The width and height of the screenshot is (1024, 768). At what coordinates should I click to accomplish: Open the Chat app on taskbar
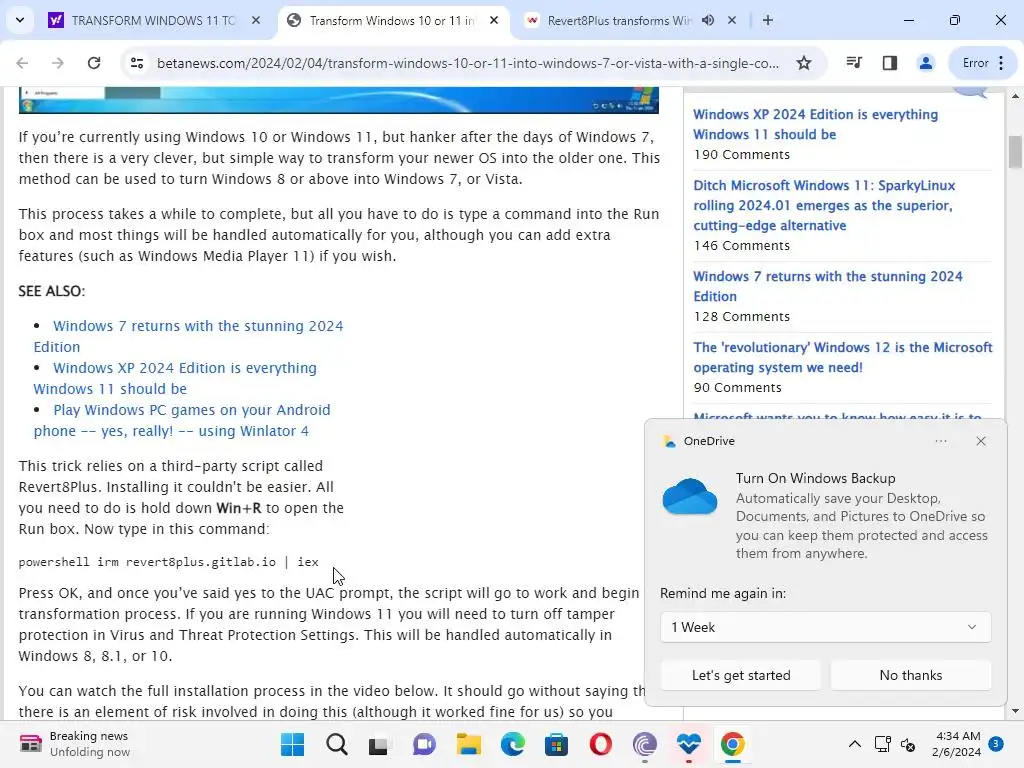(x=424, y=744)
